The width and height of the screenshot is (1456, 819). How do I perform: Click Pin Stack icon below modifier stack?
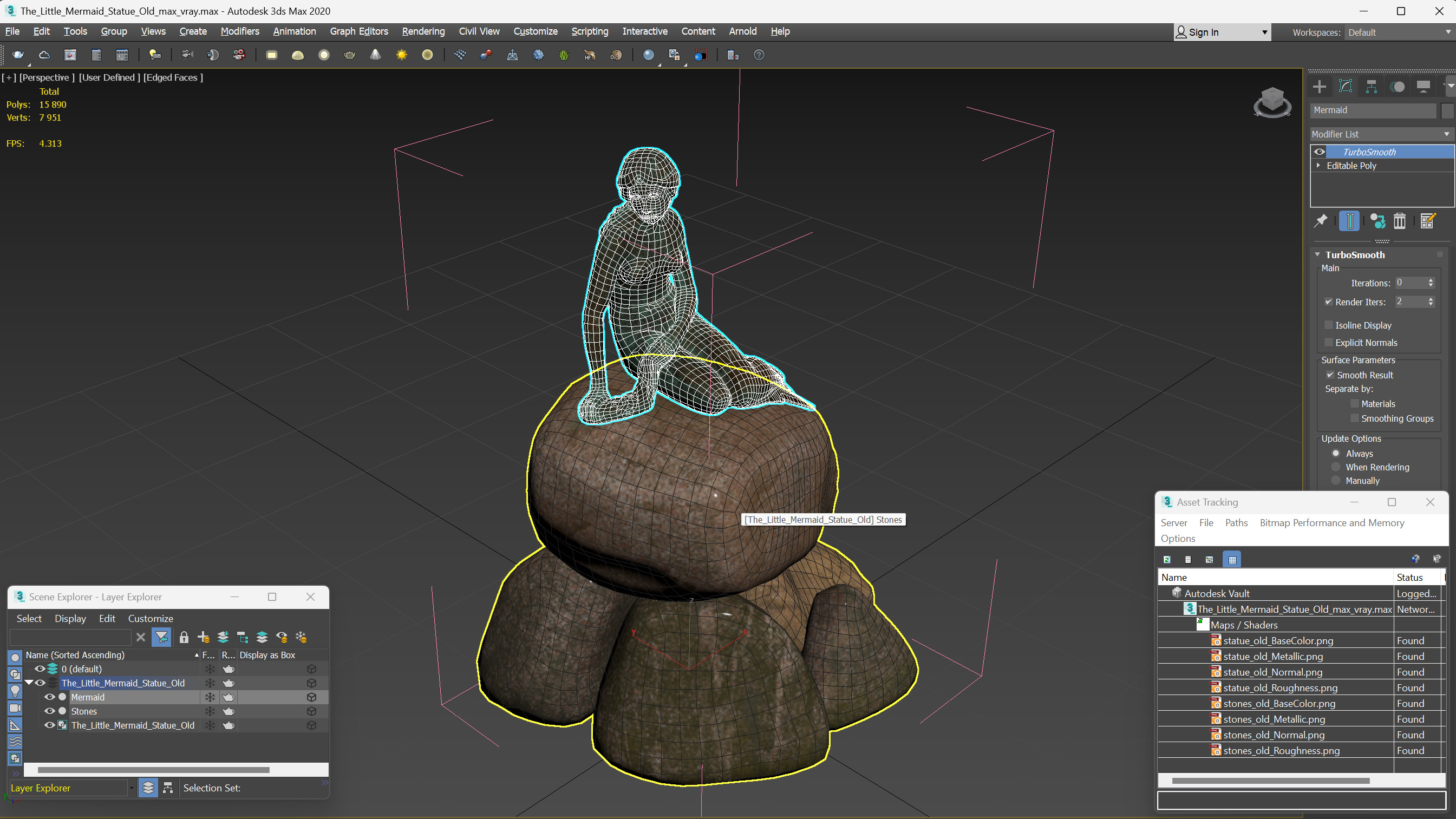click(1320, 221)
